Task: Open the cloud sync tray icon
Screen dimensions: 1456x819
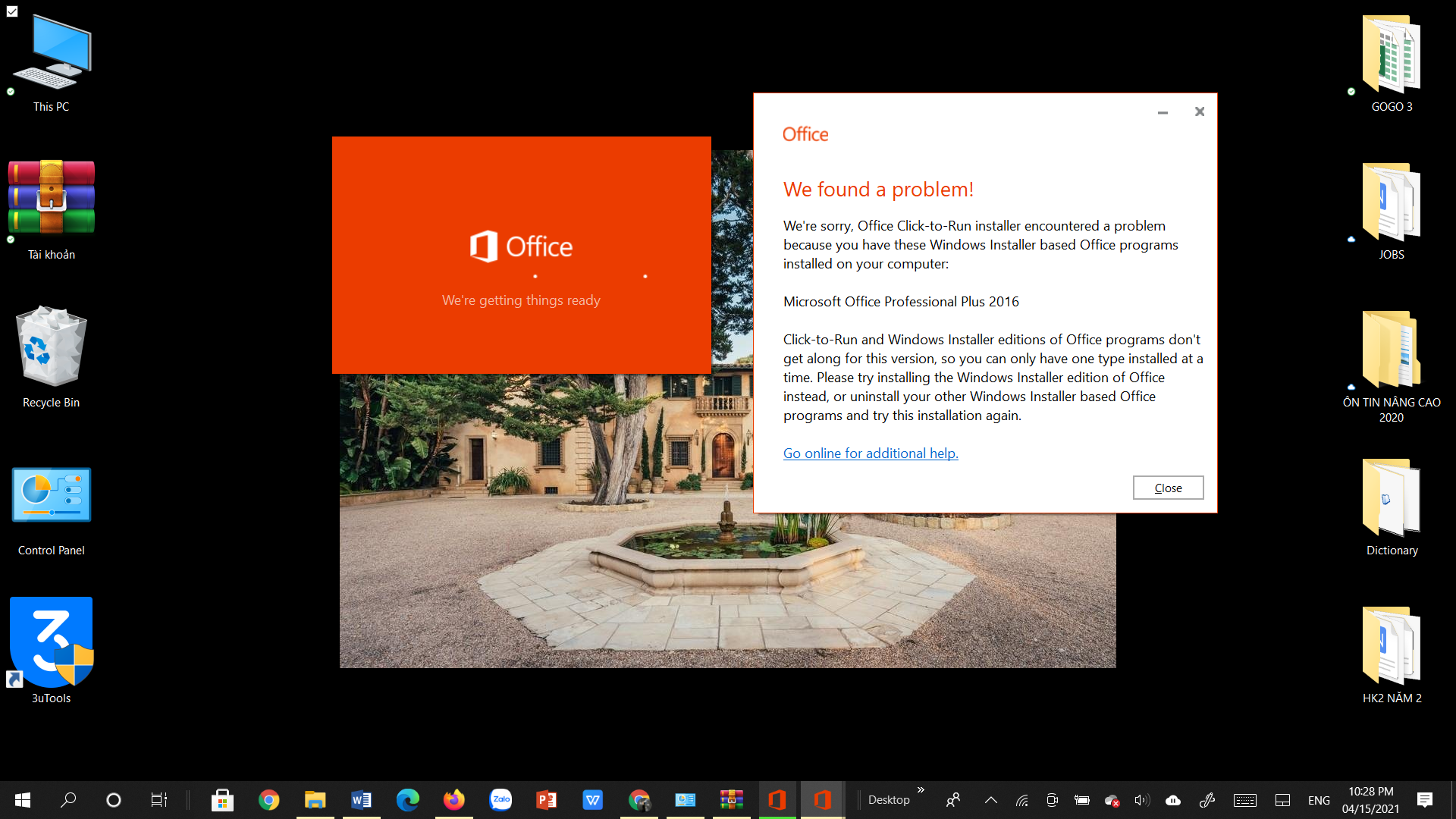Action: point(1173,800)
